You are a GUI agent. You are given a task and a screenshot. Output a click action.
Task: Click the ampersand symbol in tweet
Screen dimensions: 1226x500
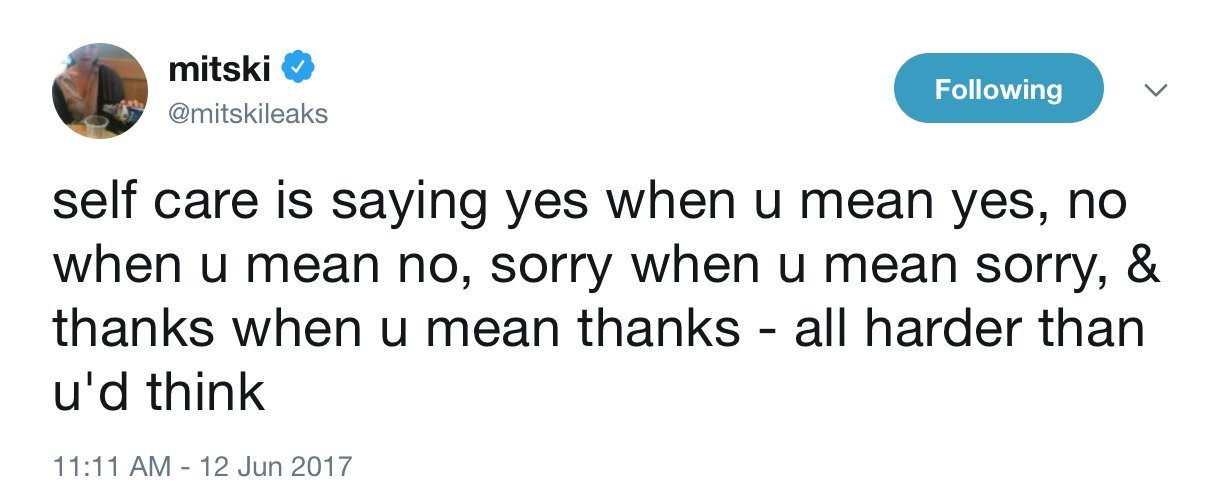click(x=1143, y=267)
